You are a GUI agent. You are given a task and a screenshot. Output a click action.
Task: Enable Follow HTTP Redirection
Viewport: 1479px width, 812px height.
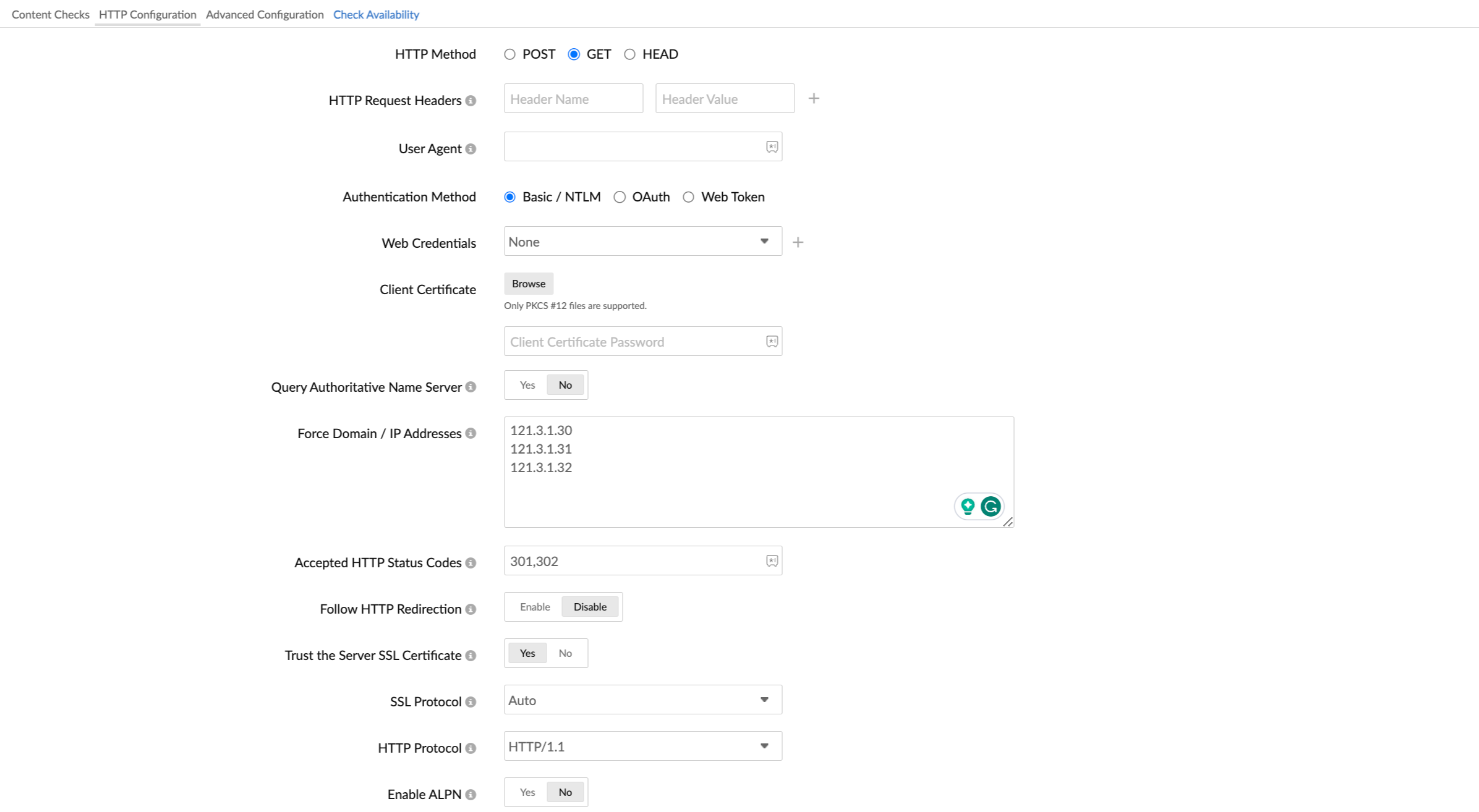tap(534, 606)
